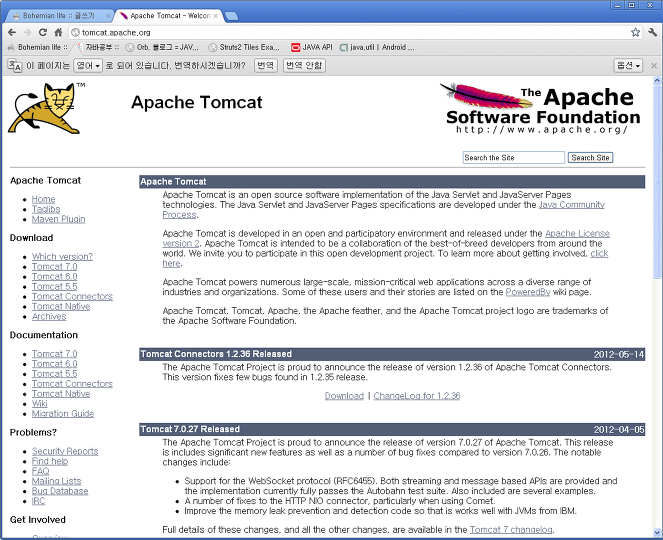663x540 pixels.
Task: Open the Mailing Lists link
Action: [57, 481]
